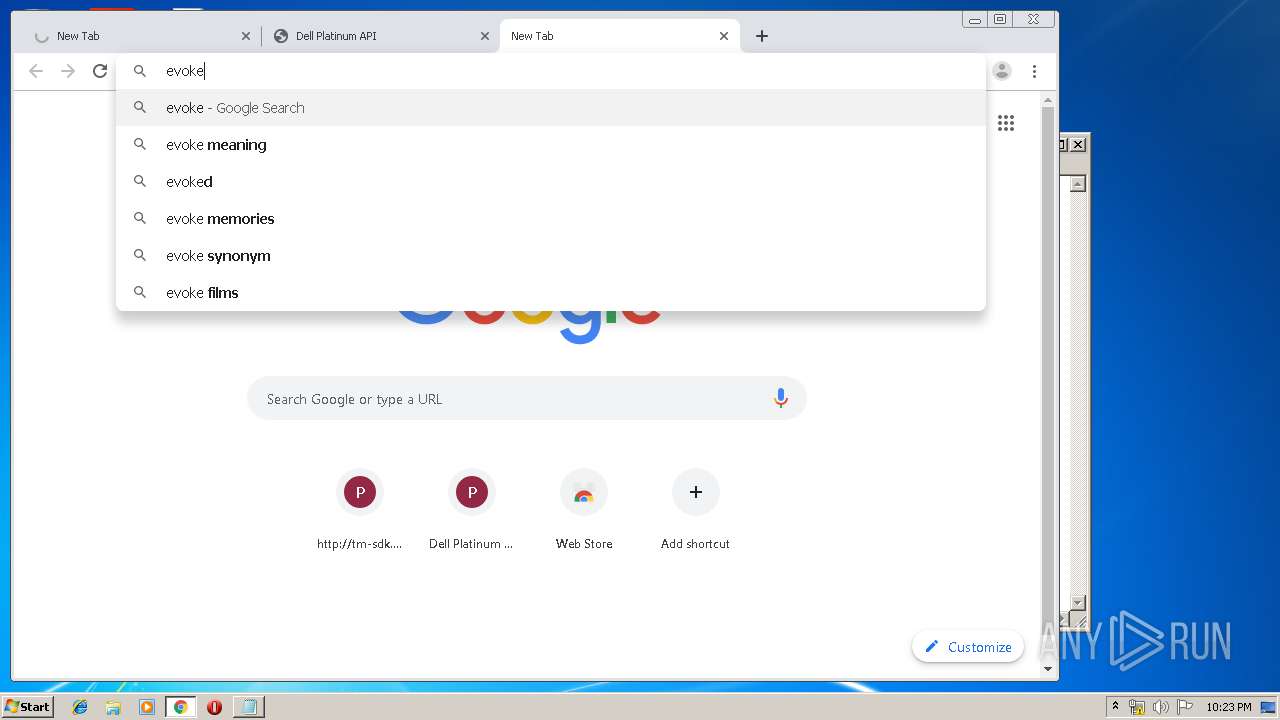Image resolution: width=1280 pixels, height=720 pixels.
Task: Open the Opera taskbar icon
Action: [x=214, y=707]
